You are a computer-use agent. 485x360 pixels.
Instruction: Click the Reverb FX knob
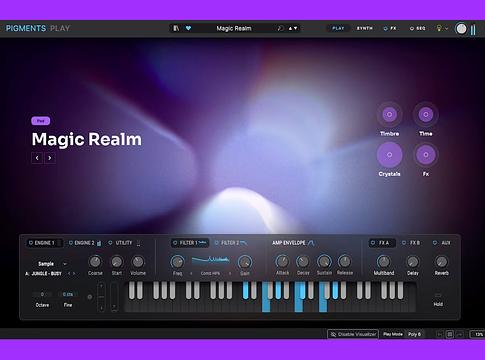point(441,262)
